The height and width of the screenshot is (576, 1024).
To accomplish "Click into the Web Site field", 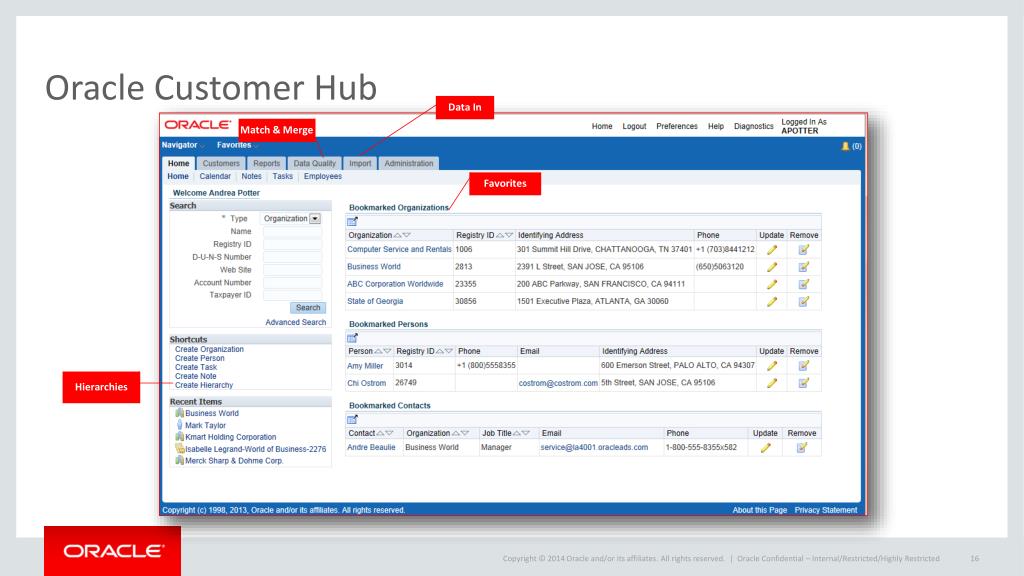I will pos(293,270).
